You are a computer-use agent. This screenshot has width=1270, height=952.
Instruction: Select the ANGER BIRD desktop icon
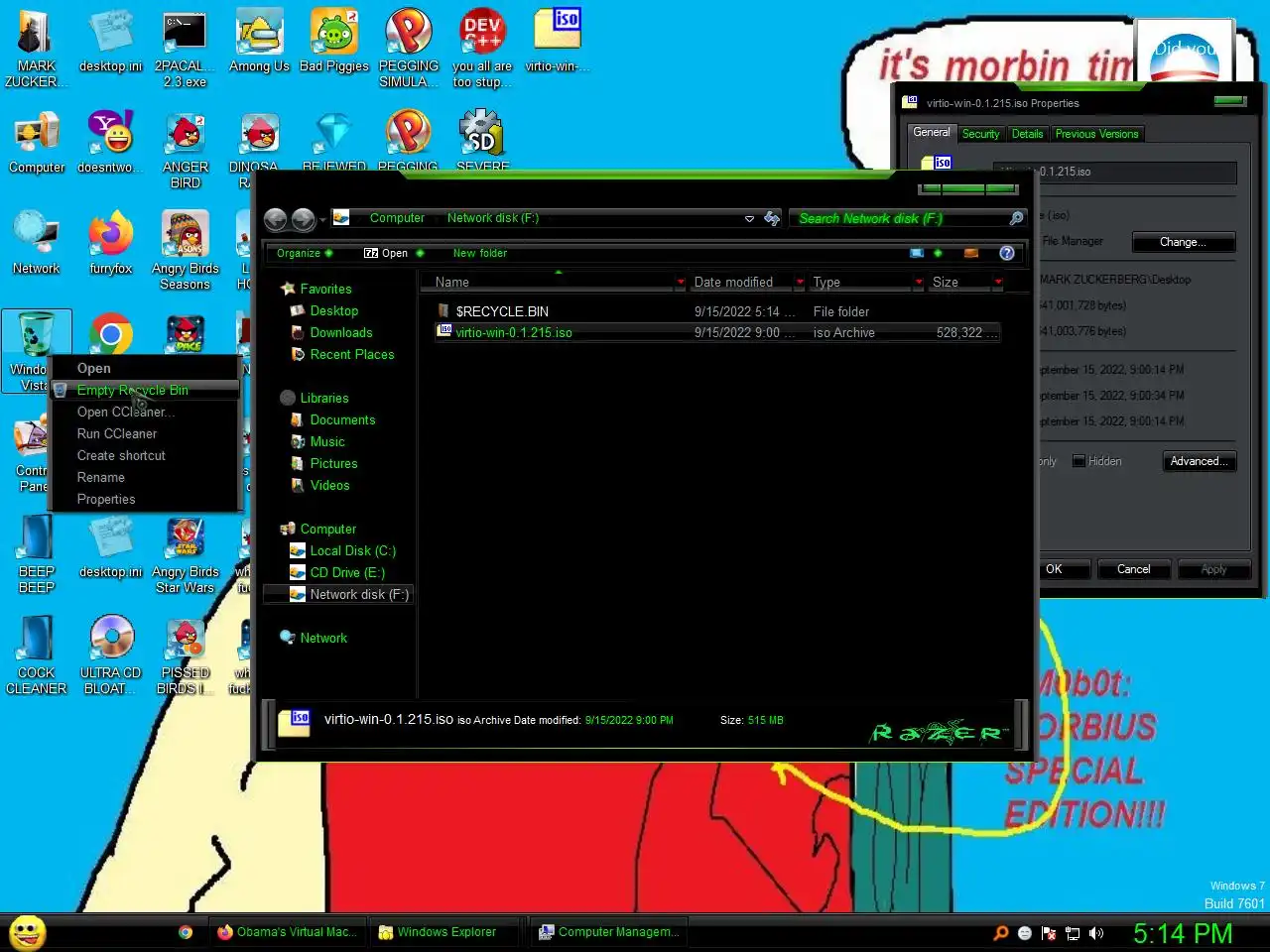click(185, 151)
